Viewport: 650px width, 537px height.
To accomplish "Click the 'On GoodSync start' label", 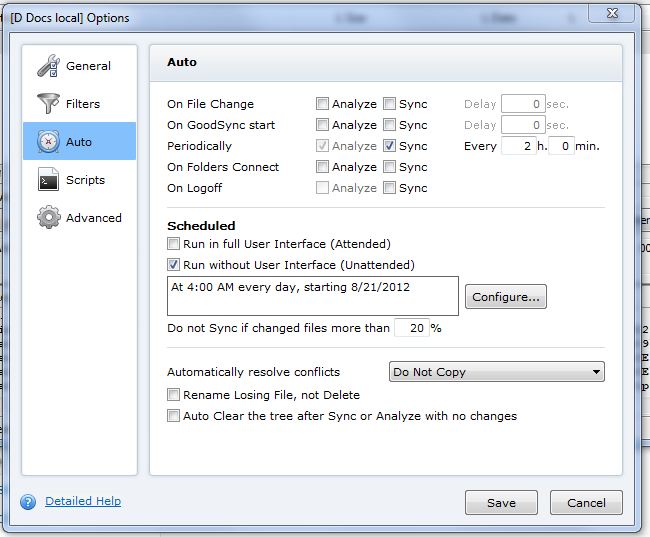I will coord(221,125).
